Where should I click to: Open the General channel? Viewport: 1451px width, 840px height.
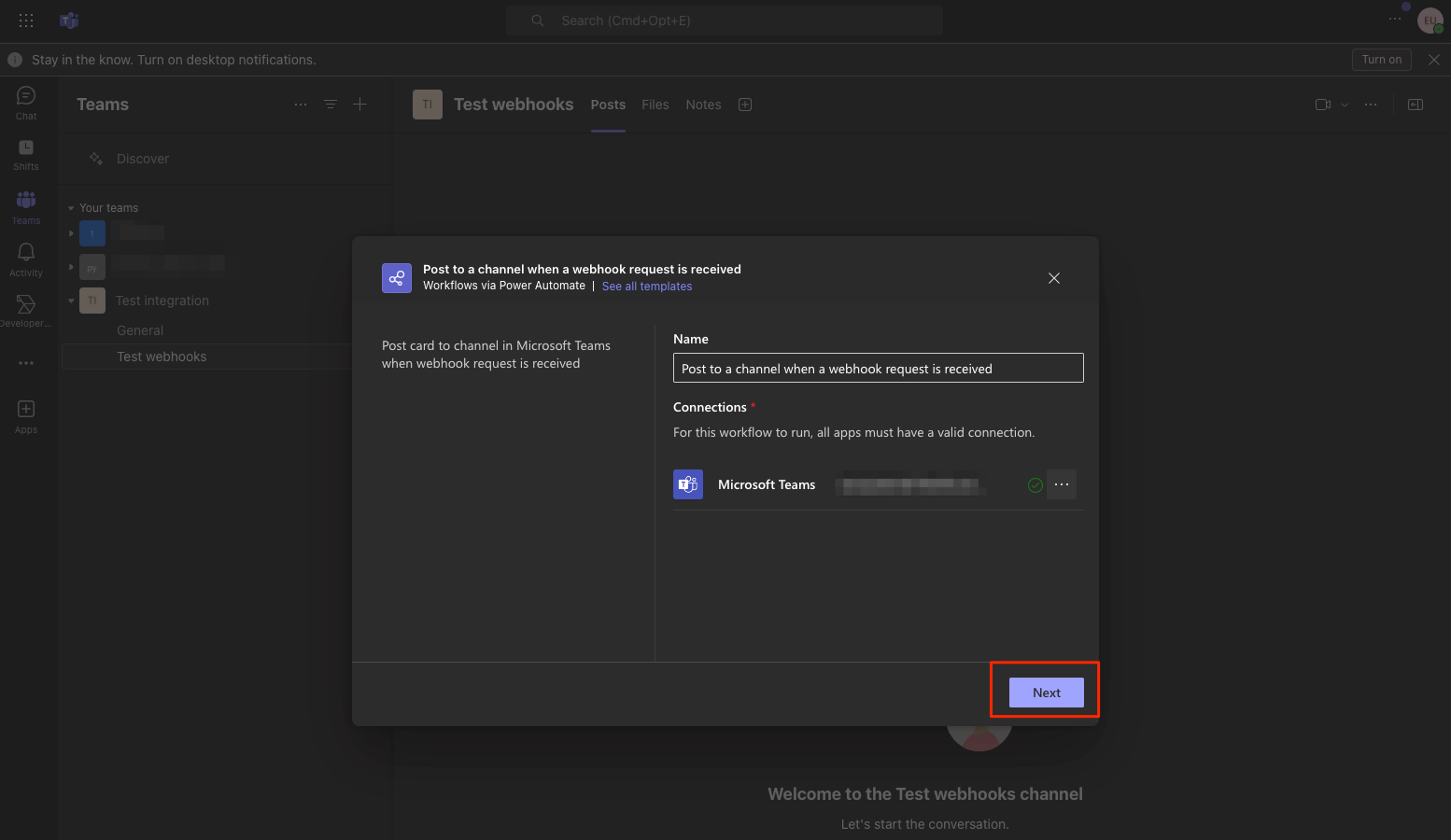(140, 330)
